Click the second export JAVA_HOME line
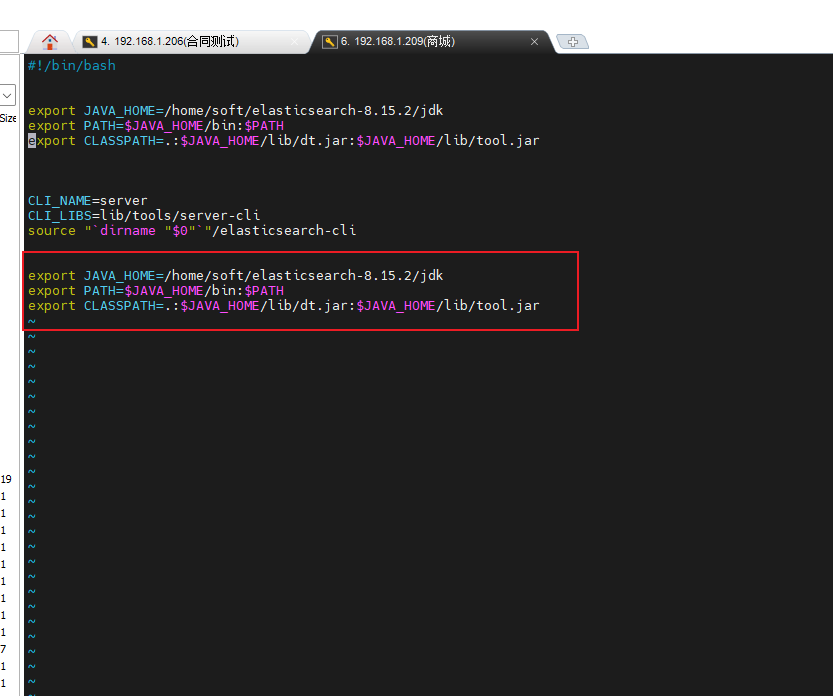The width and height of the screenshot is (833, 696). pos(235,275)
